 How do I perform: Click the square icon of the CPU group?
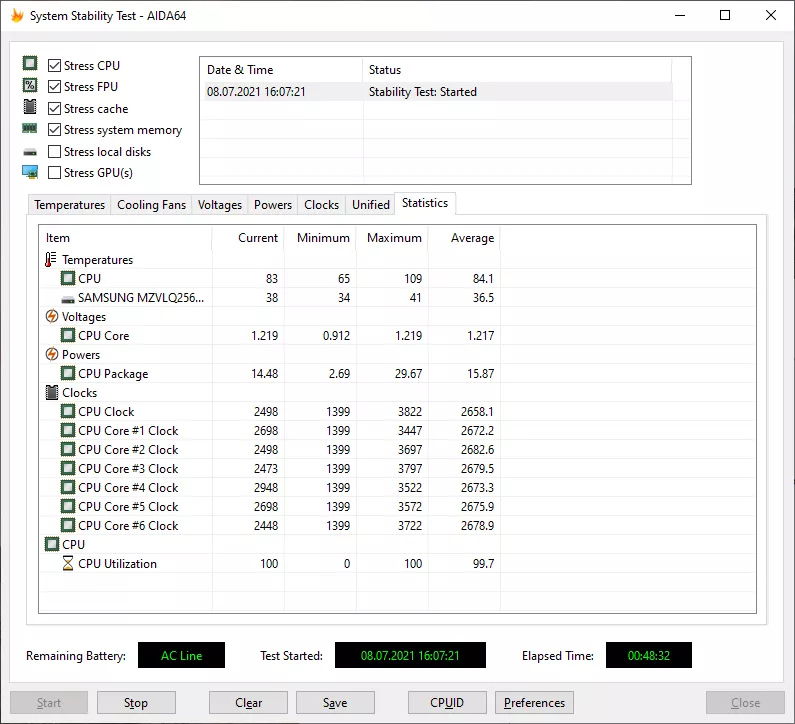[x=52, y=545]
